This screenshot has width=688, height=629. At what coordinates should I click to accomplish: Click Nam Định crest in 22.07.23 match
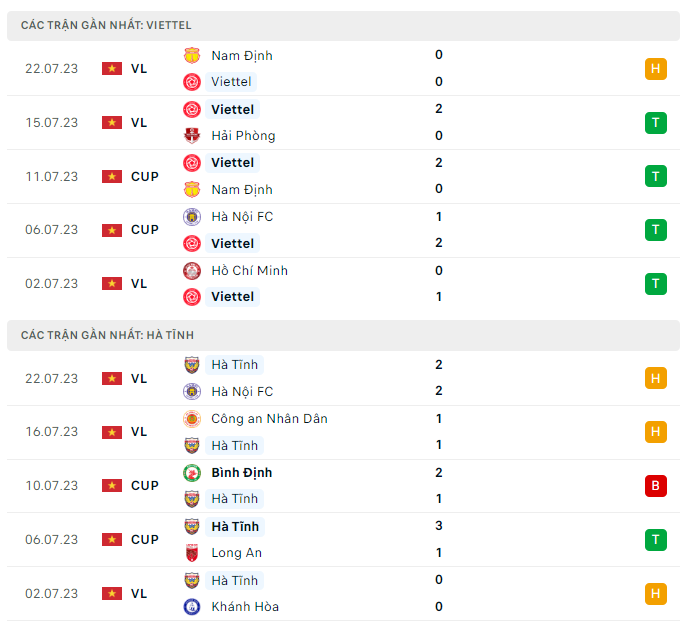point(192,56)
